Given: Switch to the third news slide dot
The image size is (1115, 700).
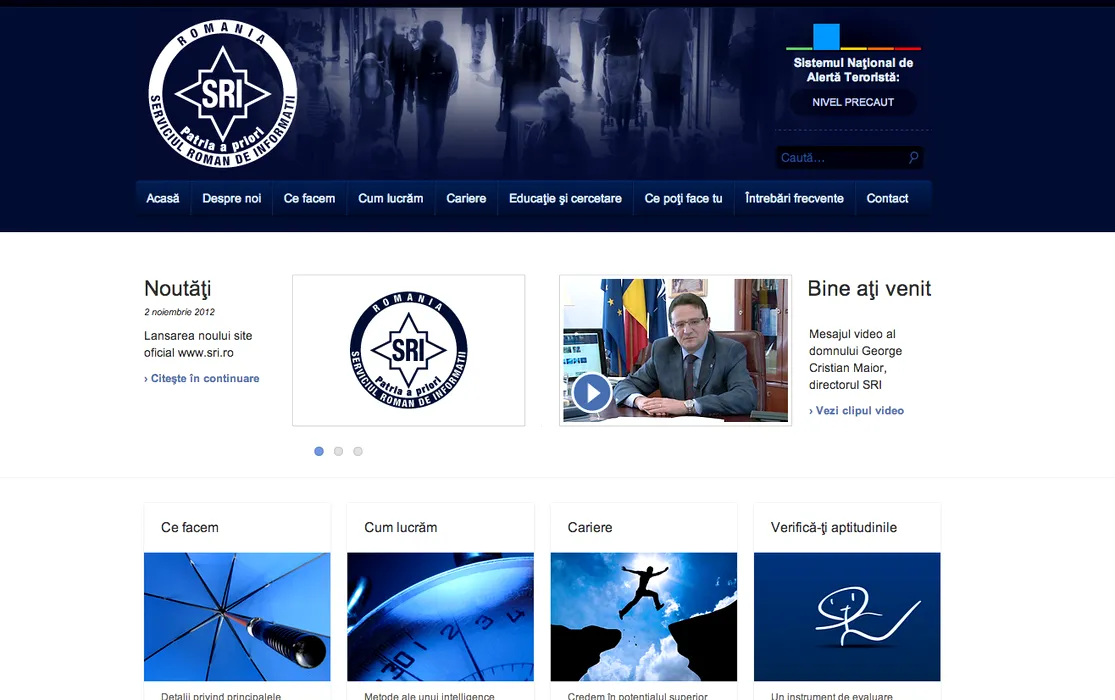Looking at the screenshot, I should coord(358,451).
